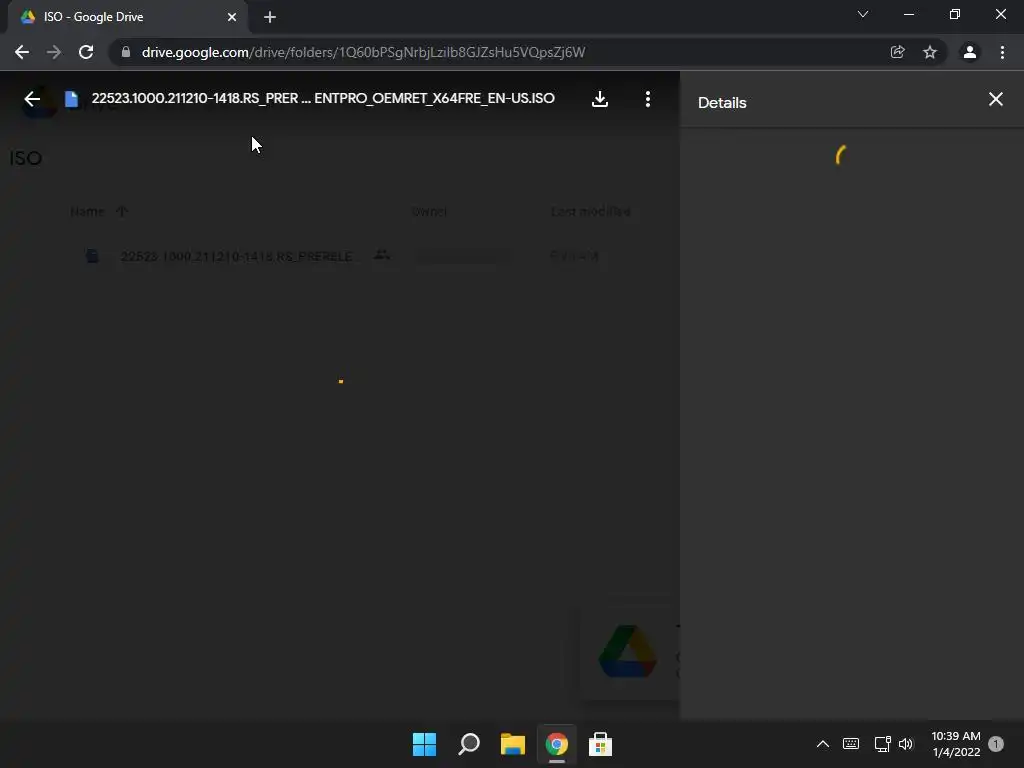Switch to Chrome in the taskbar

pyautogui.click(x=556, y=744)
